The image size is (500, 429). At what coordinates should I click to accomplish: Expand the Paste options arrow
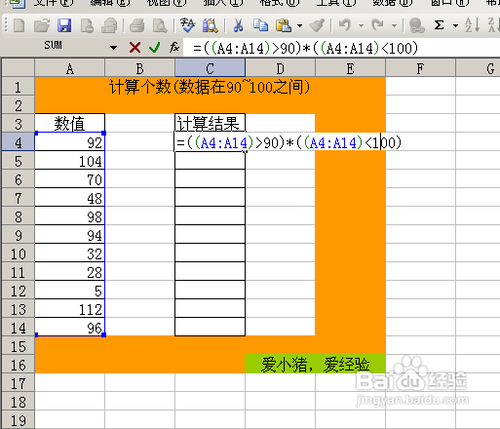tap(299, 26)
